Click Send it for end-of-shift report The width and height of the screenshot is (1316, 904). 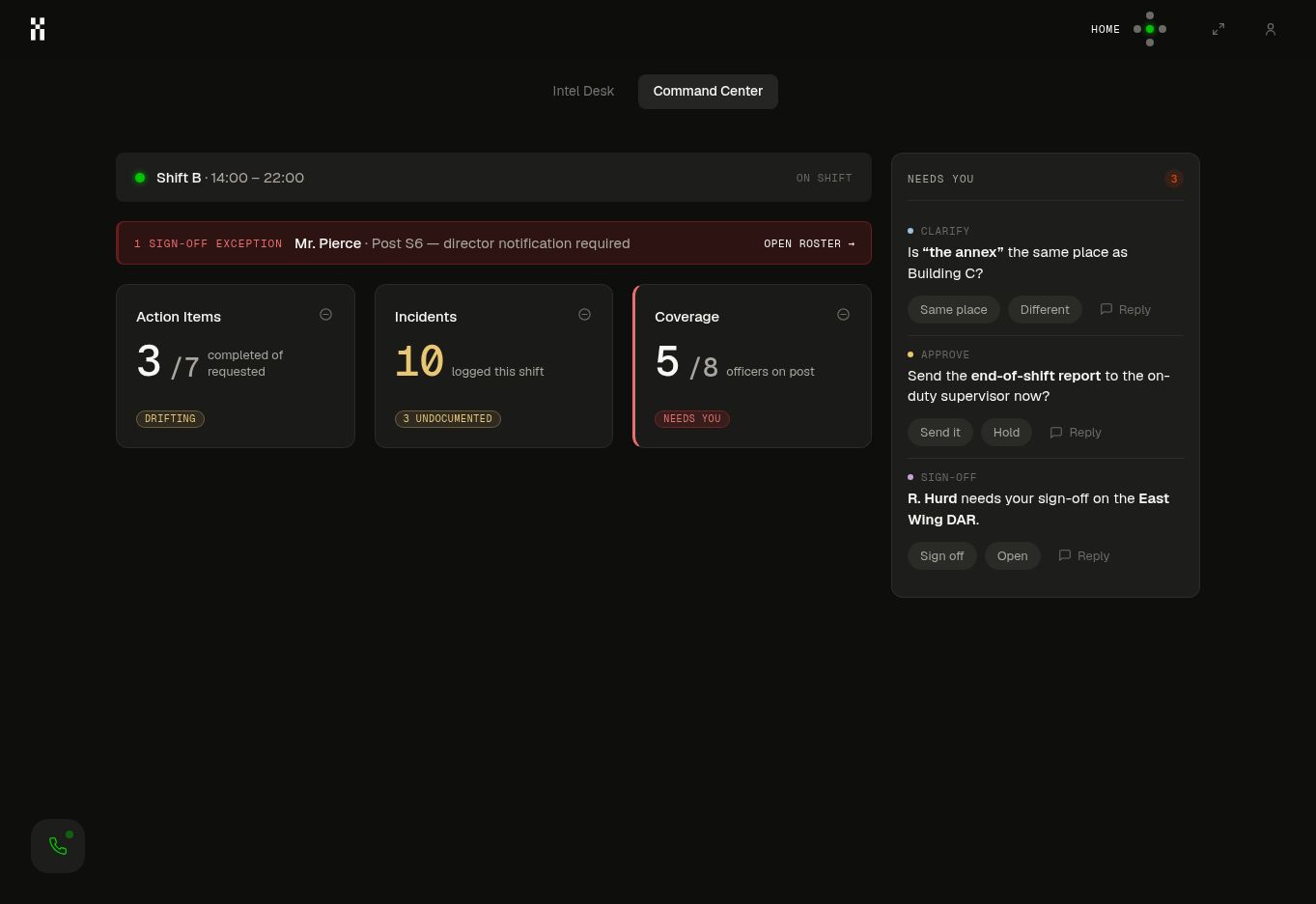click(940, 432)
